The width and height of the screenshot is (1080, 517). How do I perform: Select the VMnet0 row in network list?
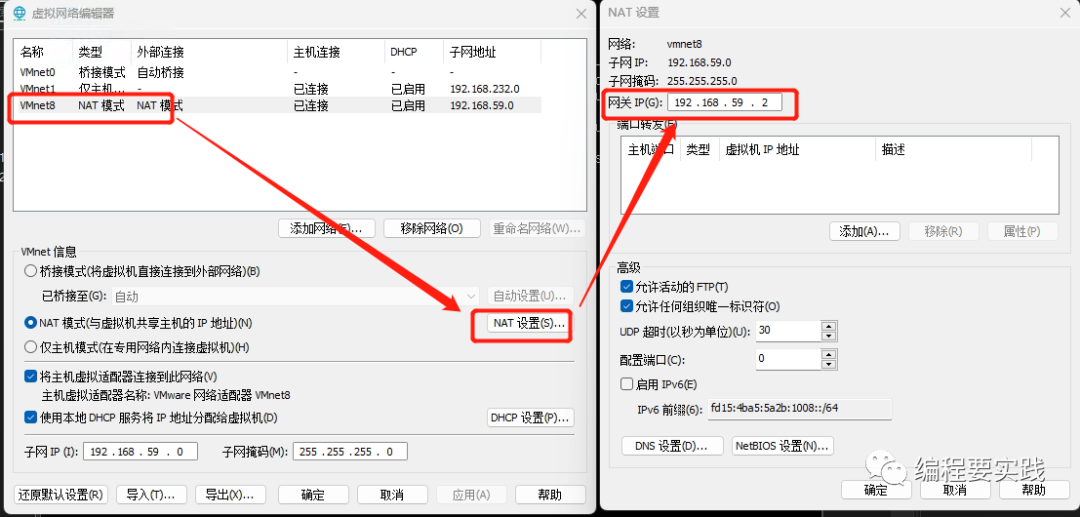(279, 72)
